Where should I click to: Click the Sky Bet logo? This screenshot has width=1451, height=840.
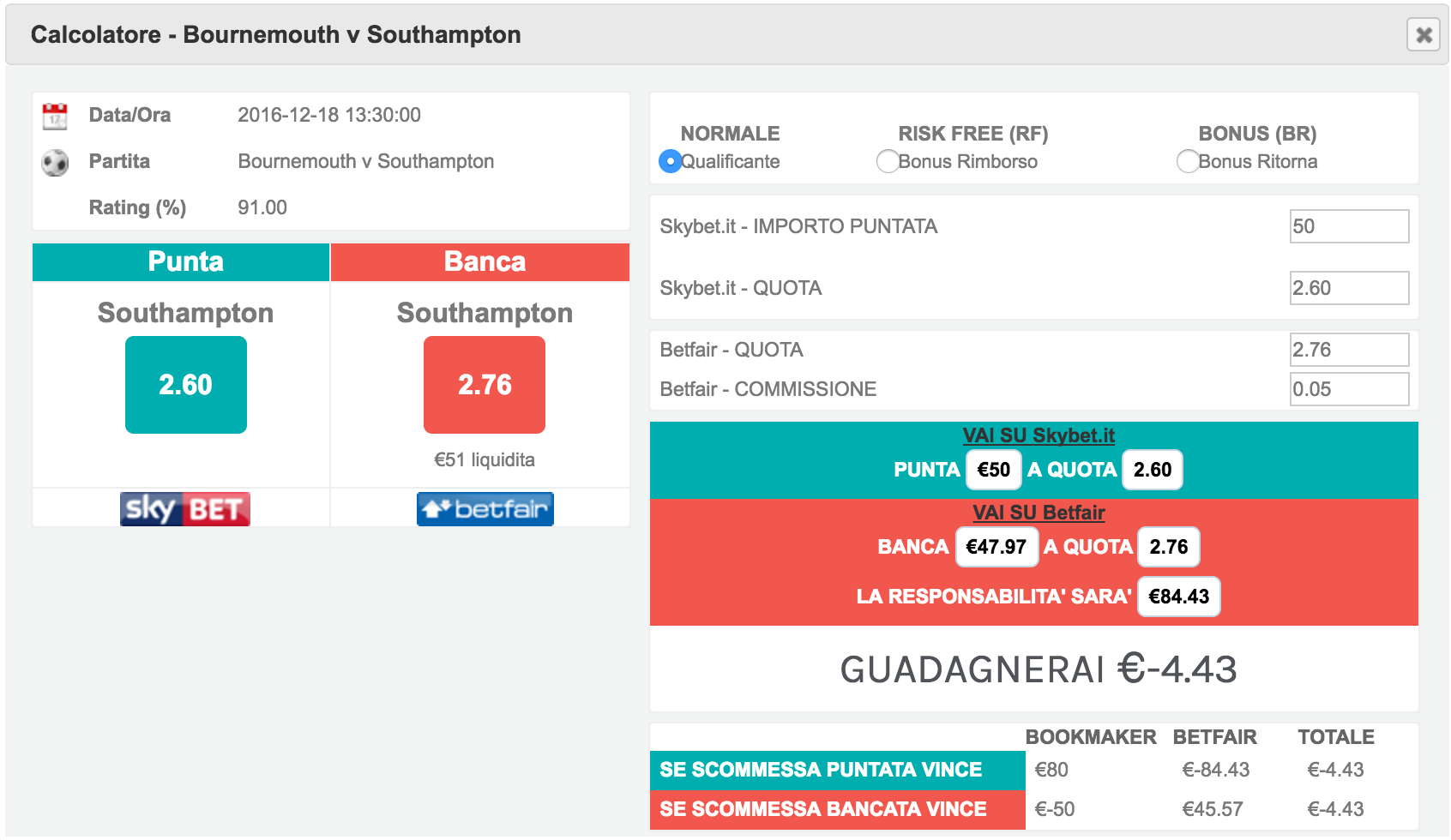pos(185,509)
